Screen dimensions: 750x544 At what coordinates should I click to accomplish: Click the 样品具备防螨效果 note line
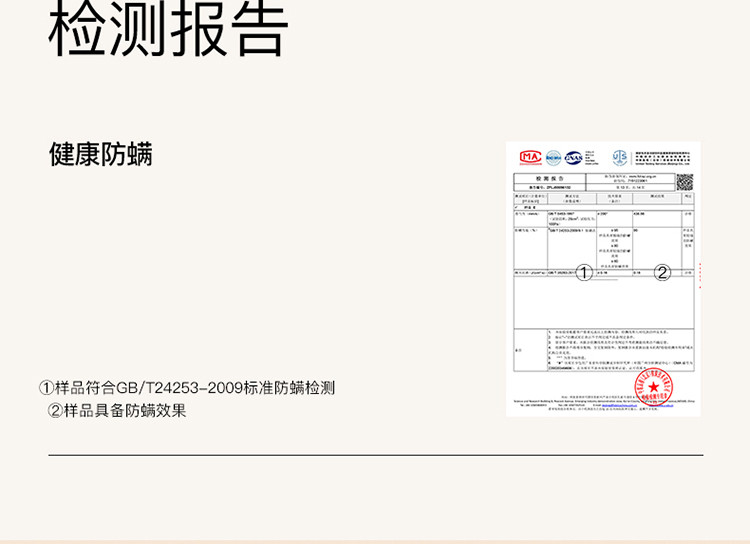[117, 411]
